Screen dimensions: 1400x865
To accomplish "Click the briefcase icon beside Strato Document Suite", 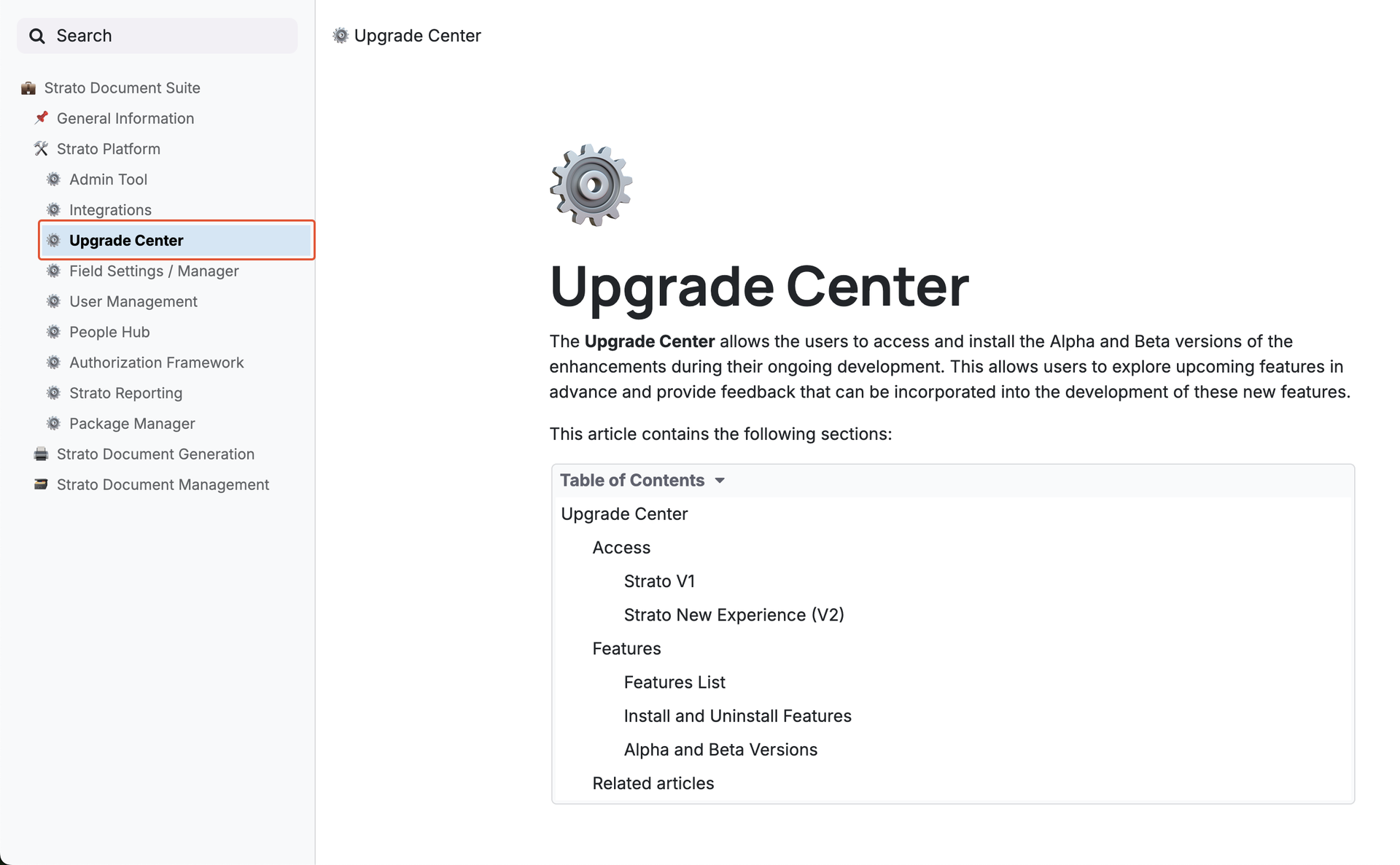I will (x=28, y=88).
